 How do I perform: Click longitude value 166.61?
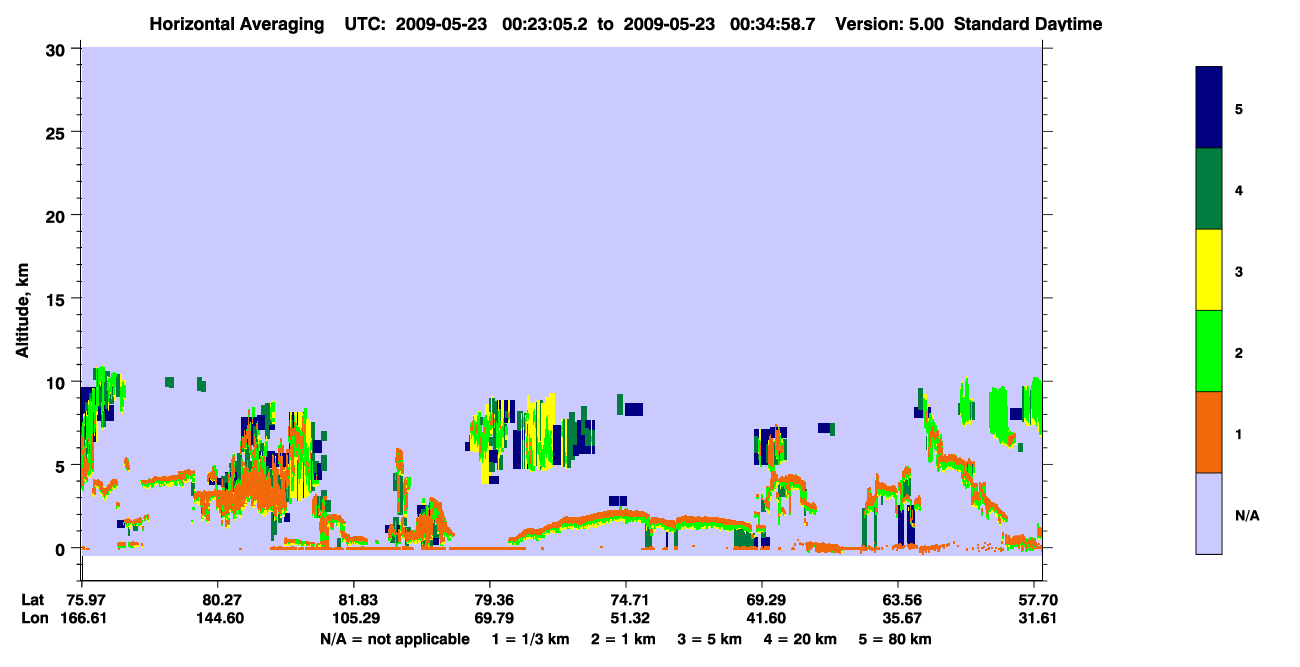pyautogui.click(x=82, y=618)
